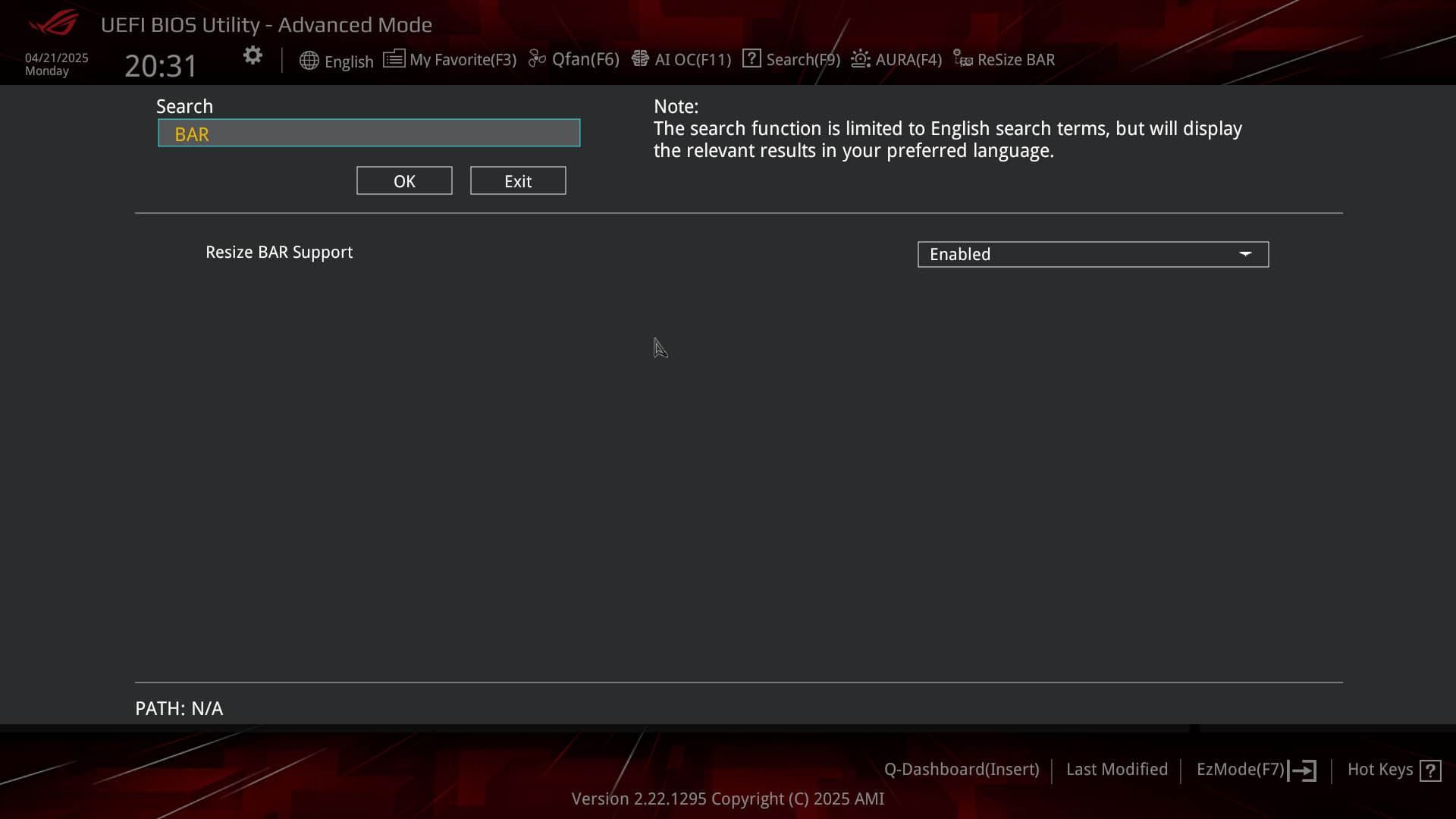
Task: Show the Hot Keys text link
Action: (1380, 770)
